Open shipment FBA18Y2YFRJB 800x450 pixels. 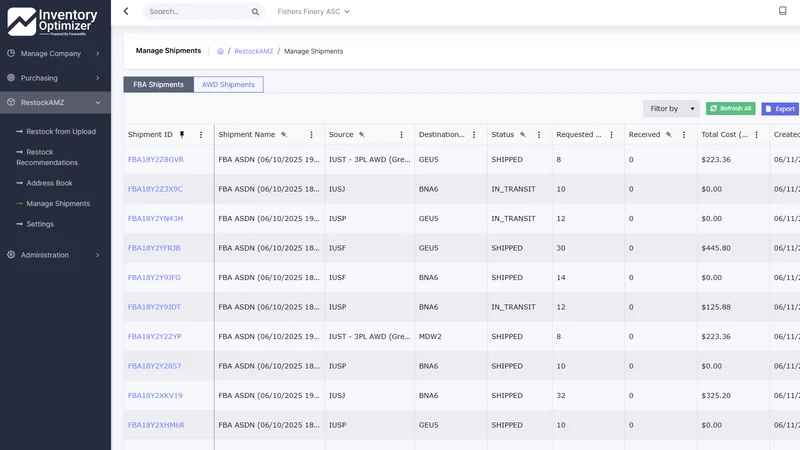click(154, 248)
